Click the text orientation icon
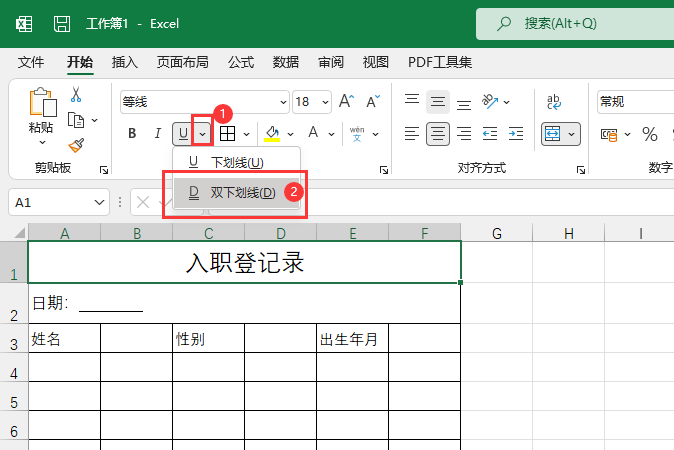The image size is (674, 450). [x=490, y=101]
